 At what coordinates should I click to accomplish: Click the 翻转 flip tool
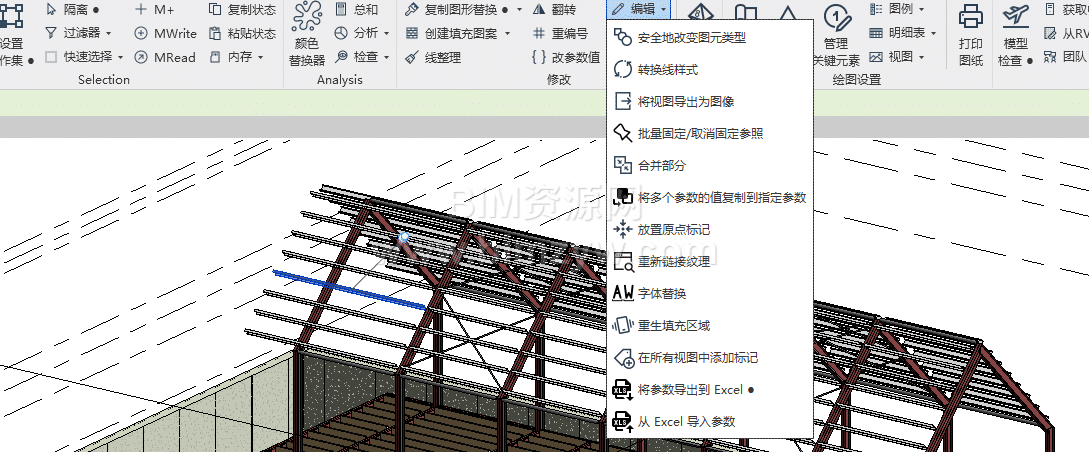[554, 9]
